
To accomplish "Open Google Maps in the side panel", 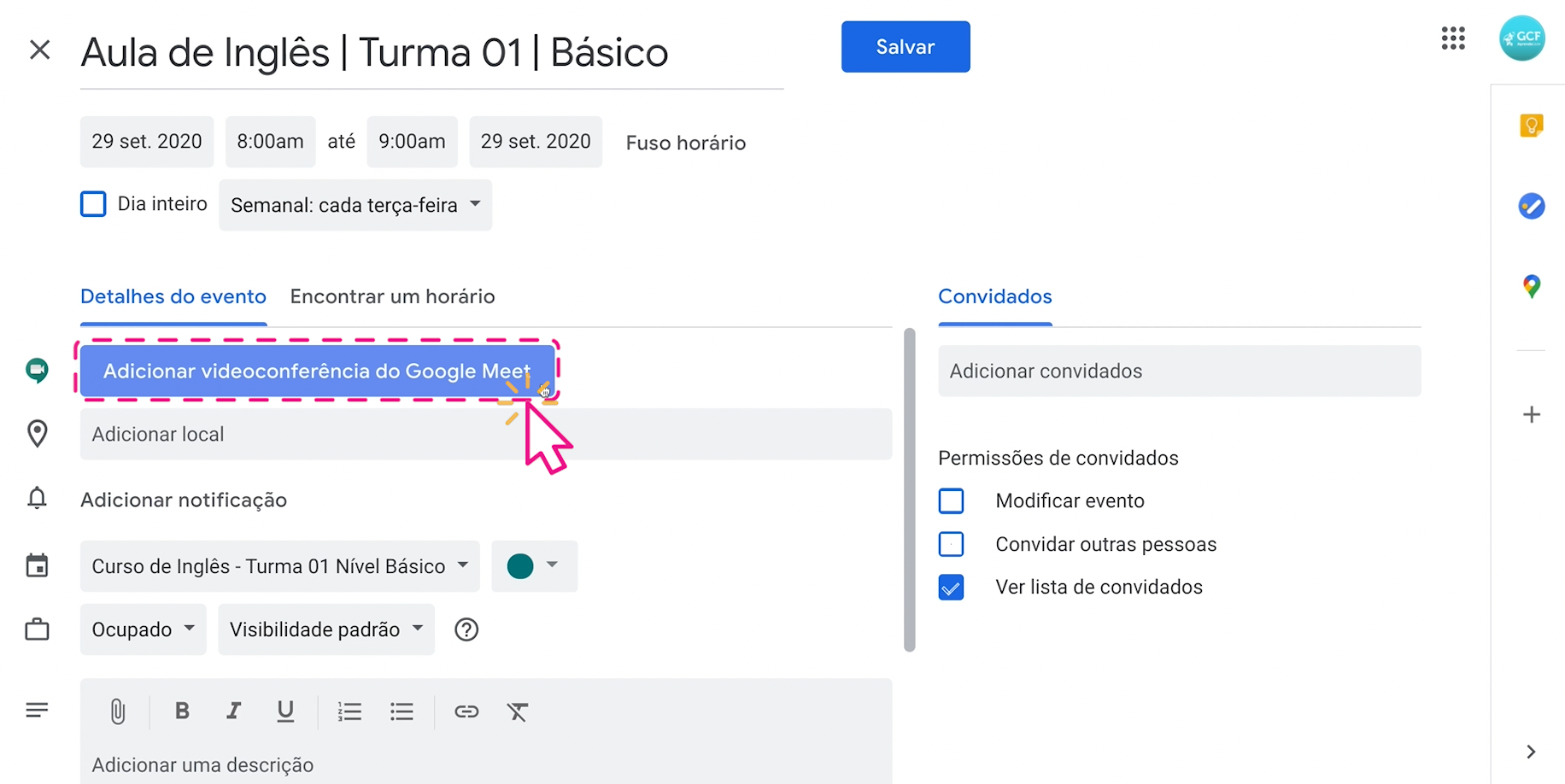I will 1531,286.
